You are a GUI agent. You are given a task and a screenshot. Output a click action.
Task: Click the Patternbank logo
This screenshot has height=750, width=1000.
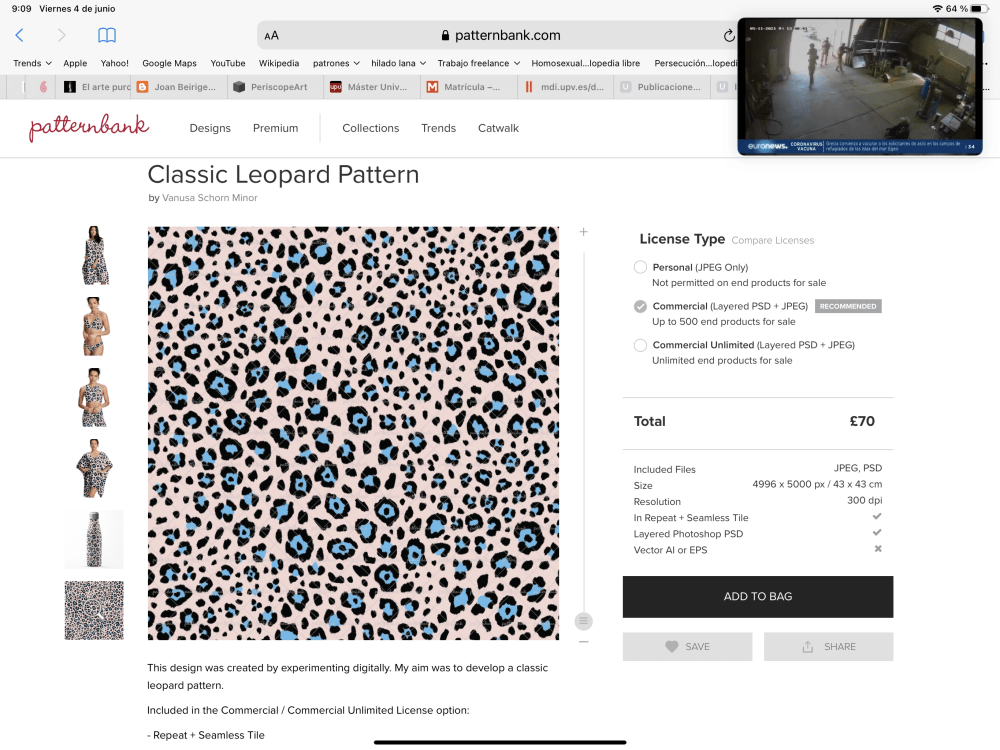pos(88,128)
